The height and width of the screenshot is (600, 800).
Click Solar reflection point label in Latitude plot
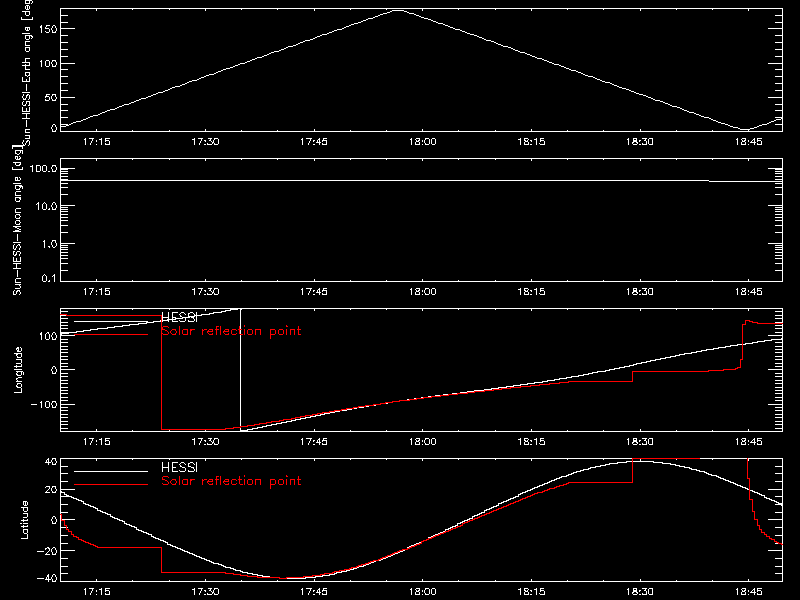tap(231, 481)
